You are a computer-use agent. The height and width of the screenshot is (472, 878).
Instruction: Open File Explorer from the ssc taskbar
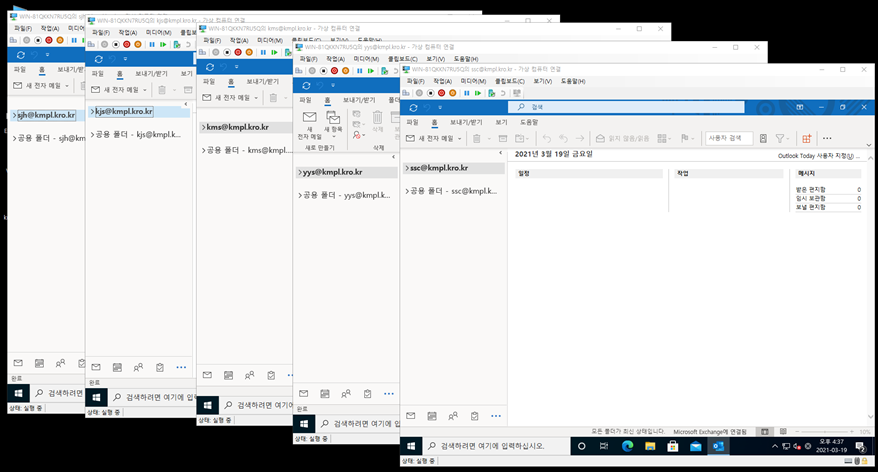click(650, 446)
